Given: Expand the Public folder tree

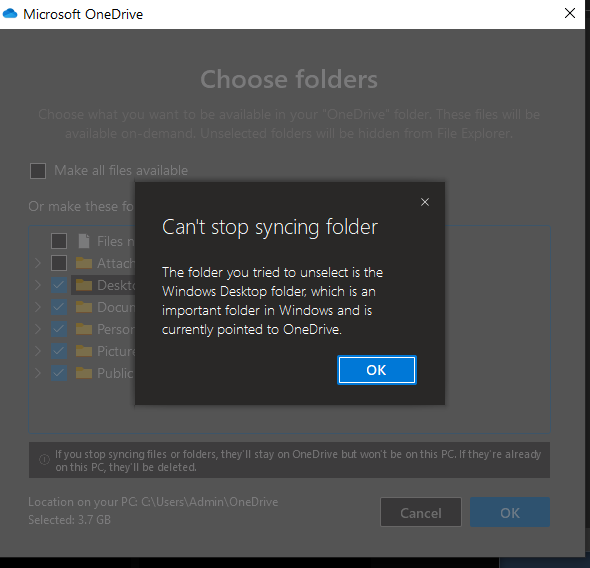Looking at the screenshot, I should tap(38, 373).
